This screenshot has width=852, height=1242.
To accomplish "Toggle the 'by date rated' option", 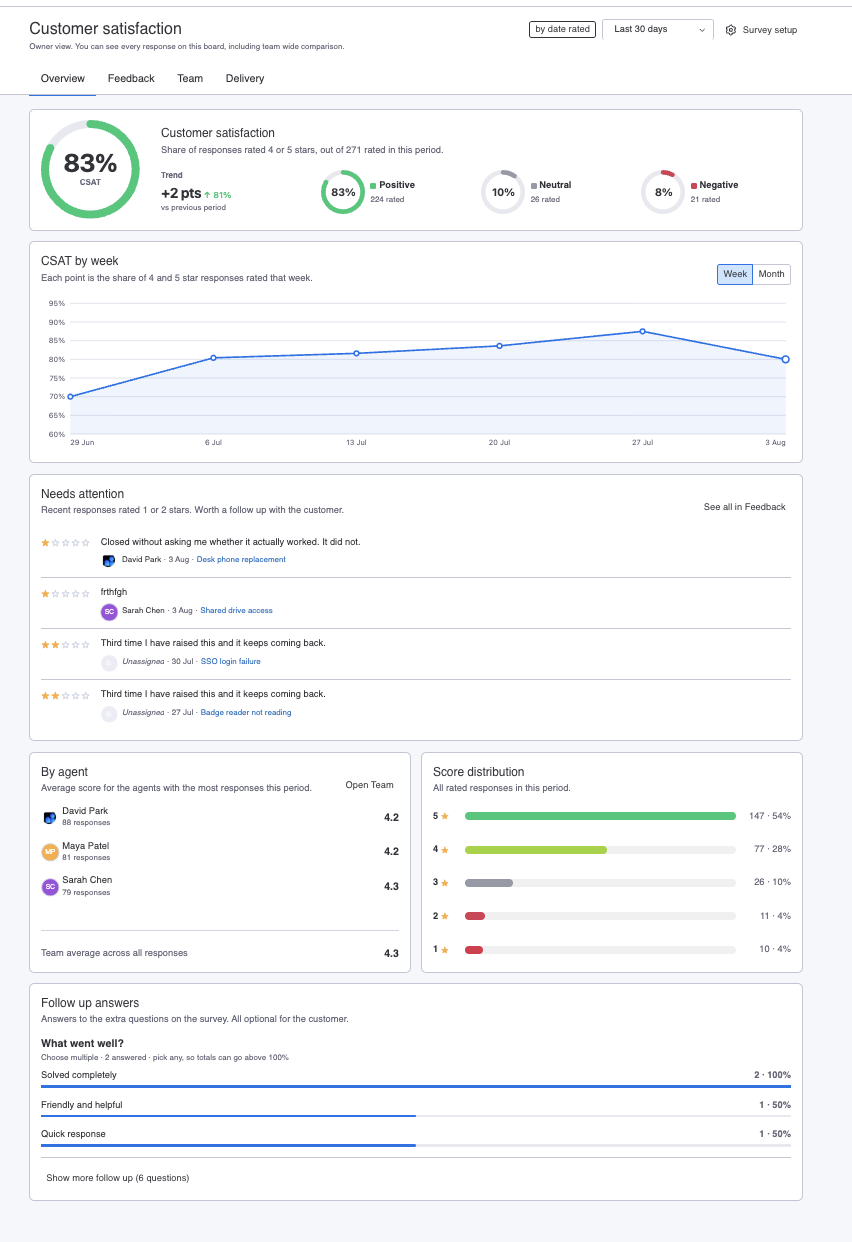I will click(x=562, y=29).
